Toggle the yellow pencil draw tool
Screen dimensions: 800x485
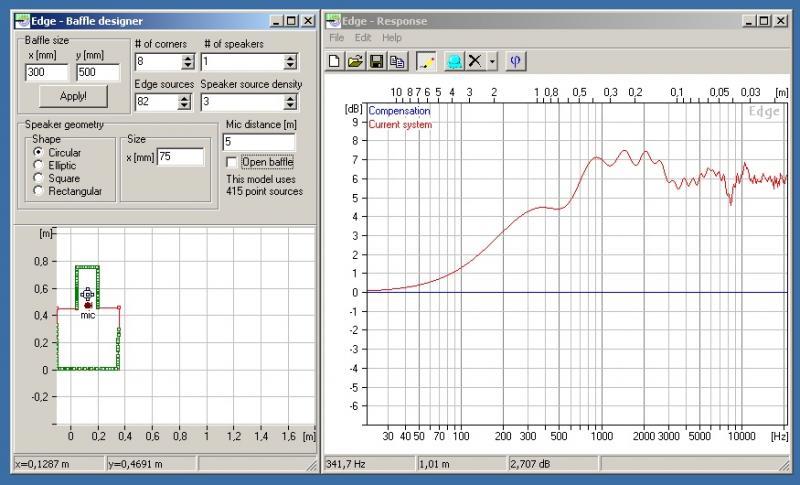pos(426,61)
